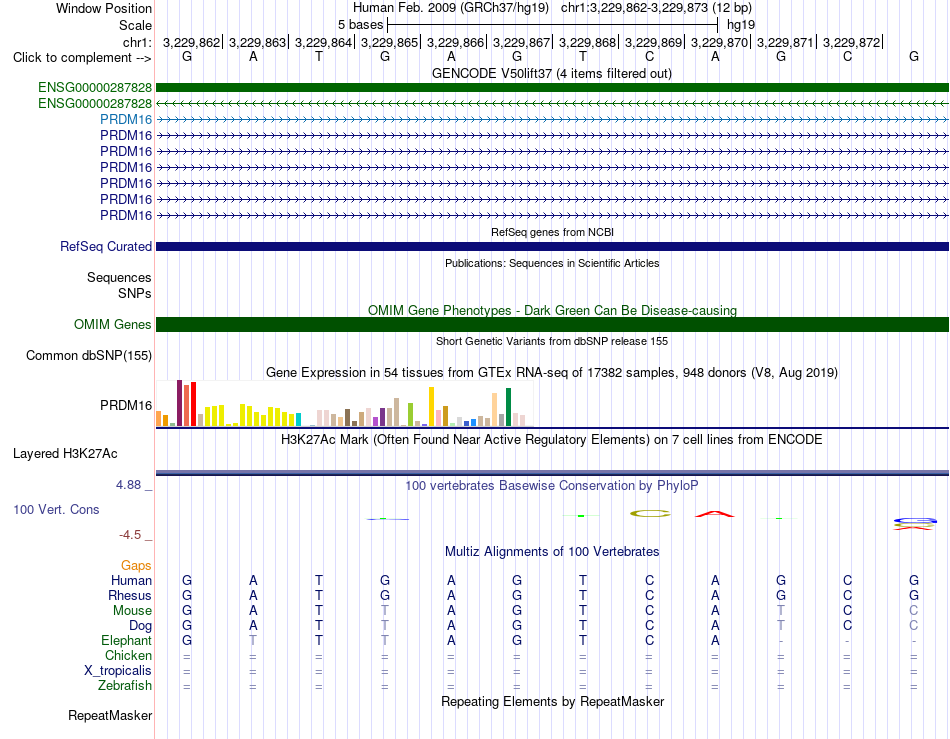The width and height of the screenshot is (950, 739).
Task: Click the light-blue PRDM16 transcript label
Action: [126, 119]
